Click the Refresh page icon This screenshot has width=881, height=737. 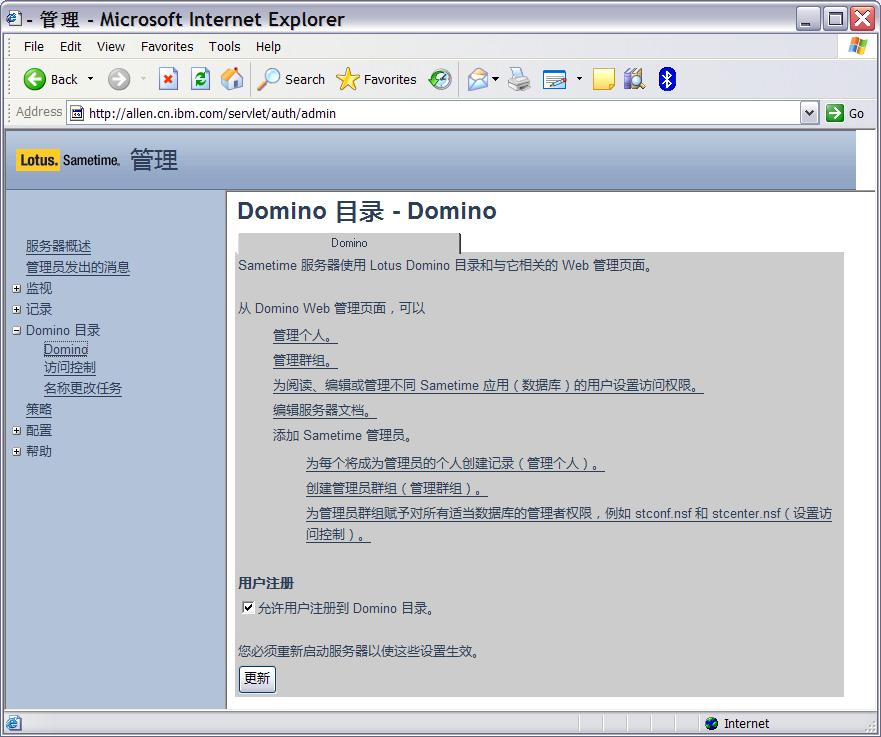tap(200, 79)
